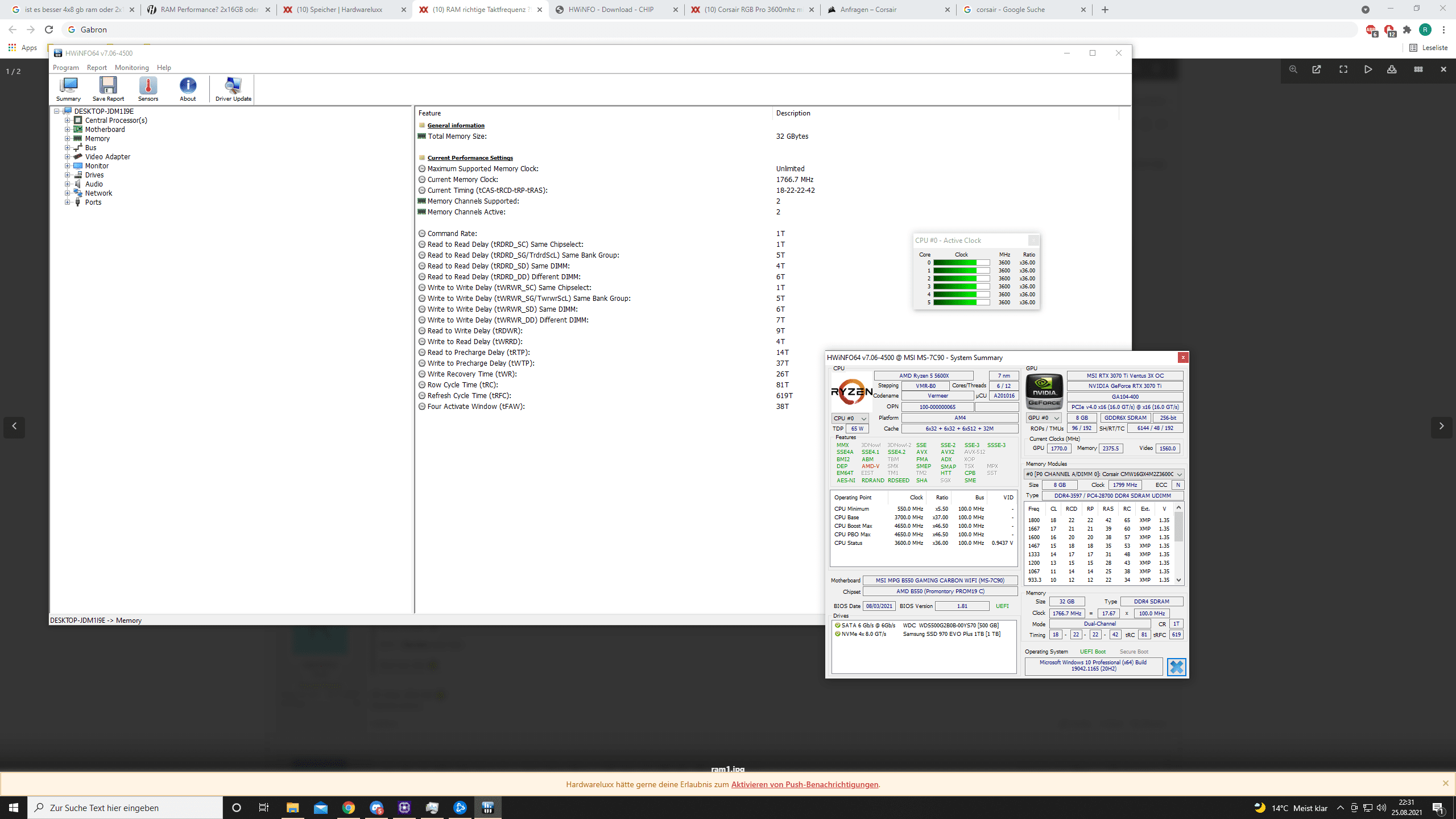Image resolution: width=1456 pixels, height=819 pixels.
Task: Select Memory in the hardware tree
Action: pyautogui.click(x=97, y=139)
